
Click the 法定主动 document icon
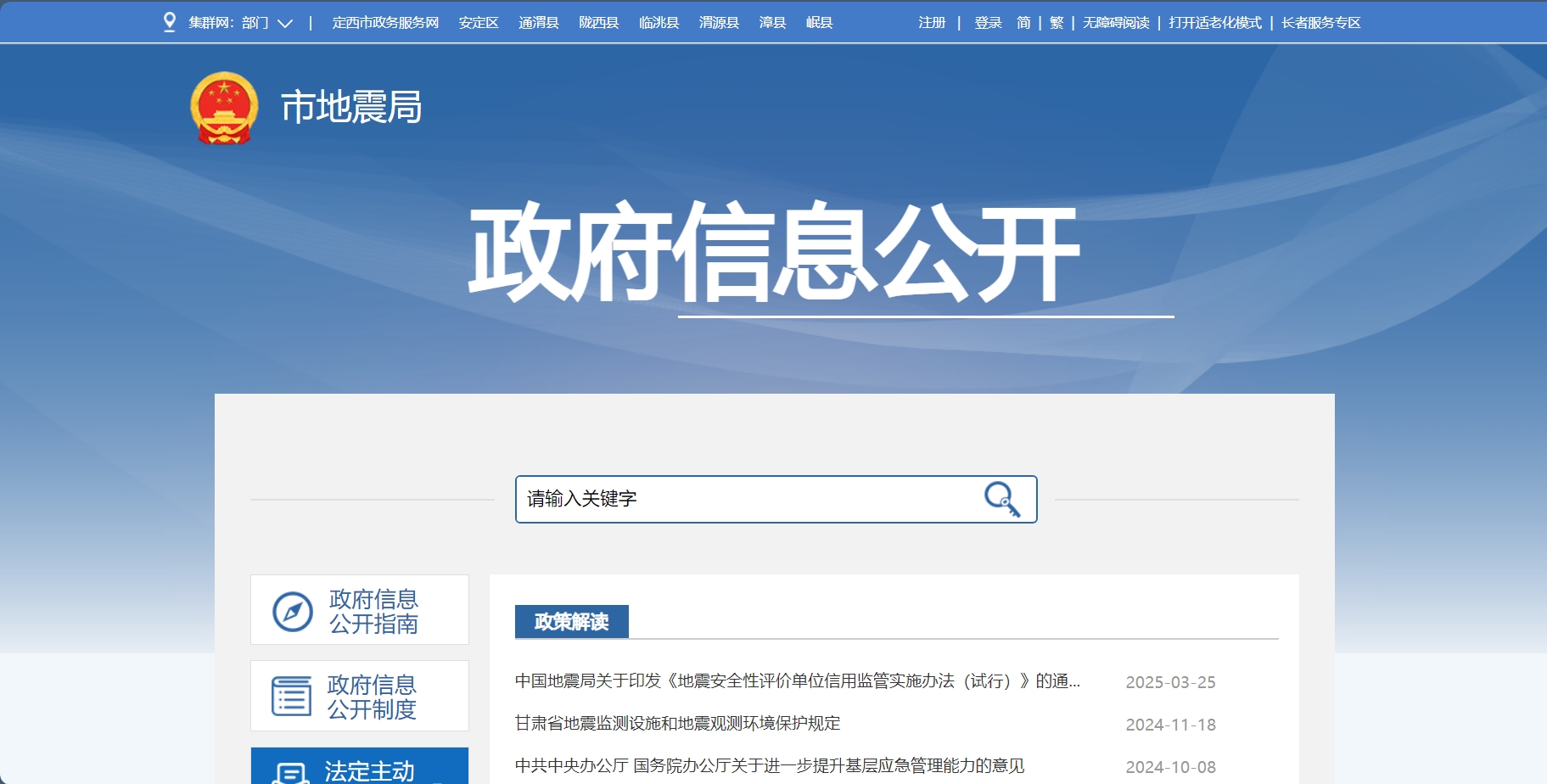point(290,772)
